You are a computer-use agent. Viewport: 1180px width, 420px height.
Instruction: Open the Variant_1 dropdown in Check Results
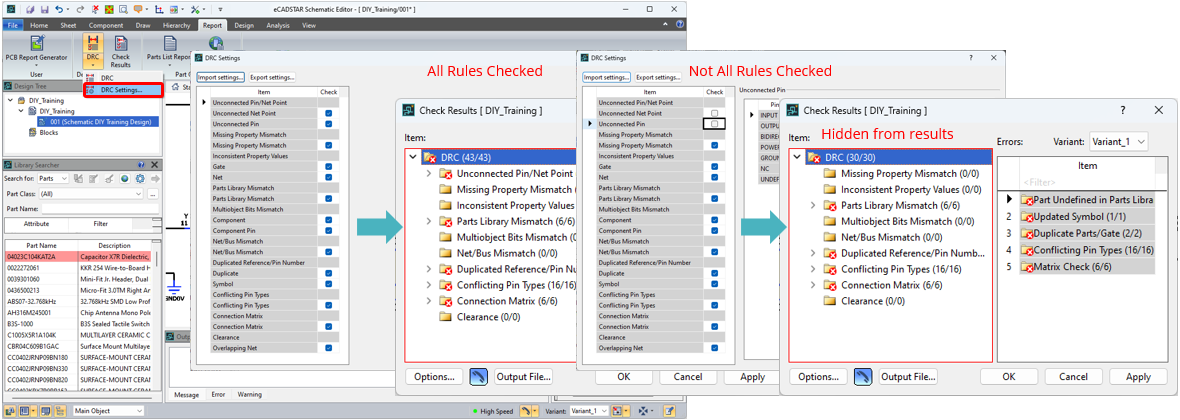(1118, 142)
